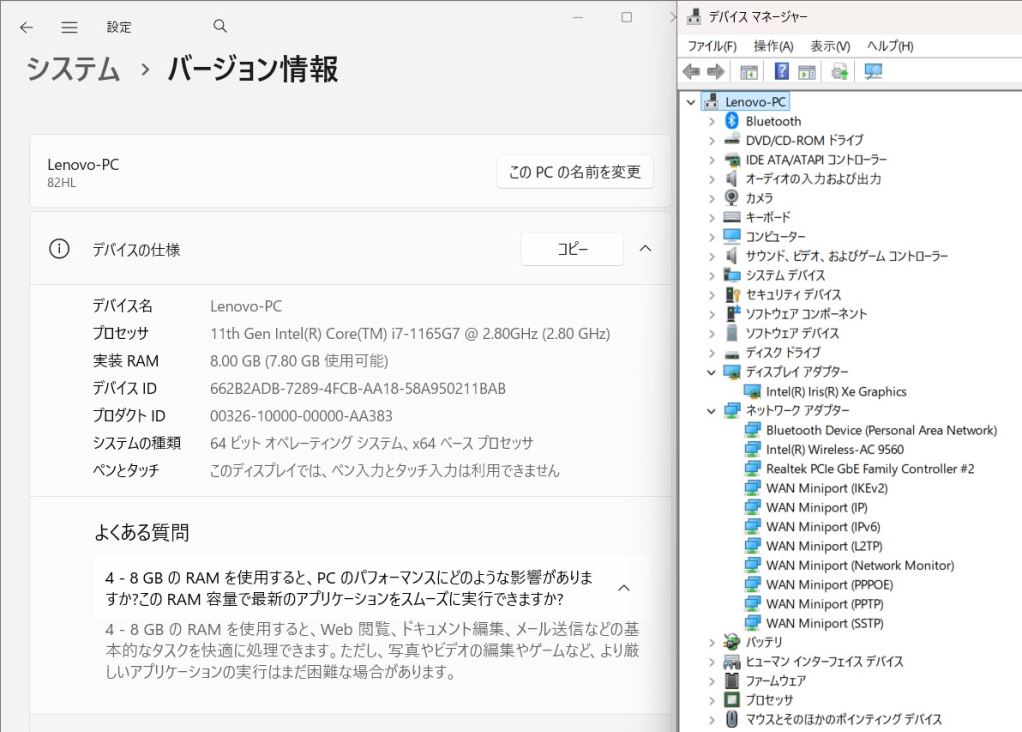
Task: Expand the Bluetooth category
Action: [712, 121]
